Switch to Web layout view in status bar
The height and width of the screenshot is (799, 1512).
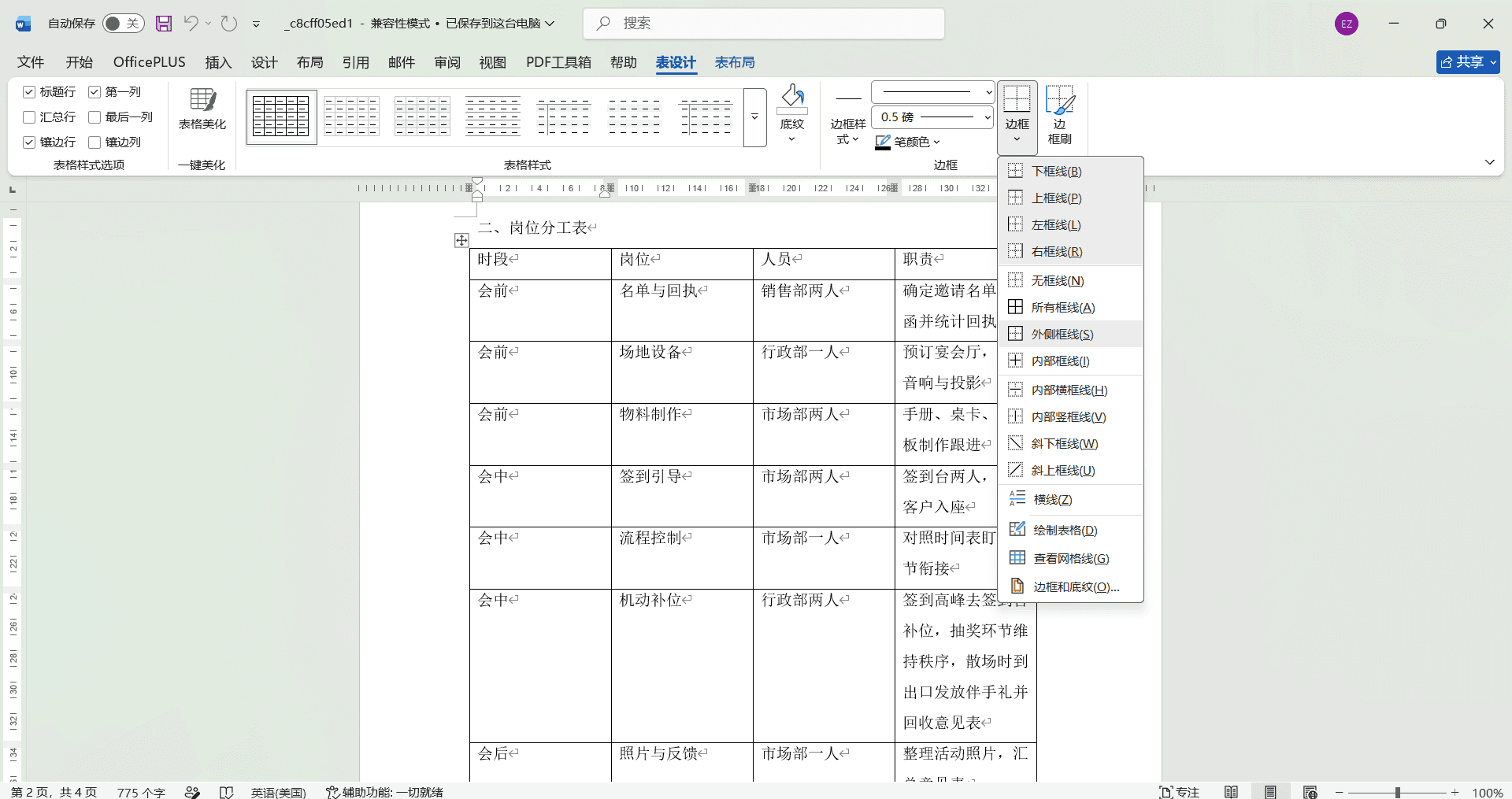[1310, 792]
